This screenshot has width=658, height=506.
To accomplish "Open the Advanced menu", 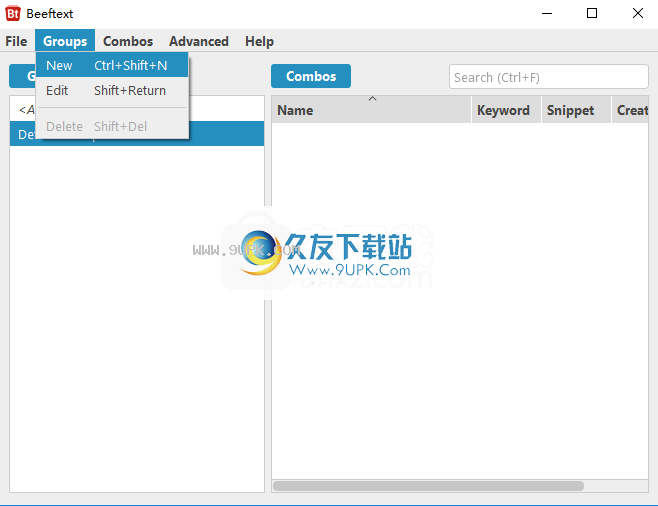I will 199,41.
